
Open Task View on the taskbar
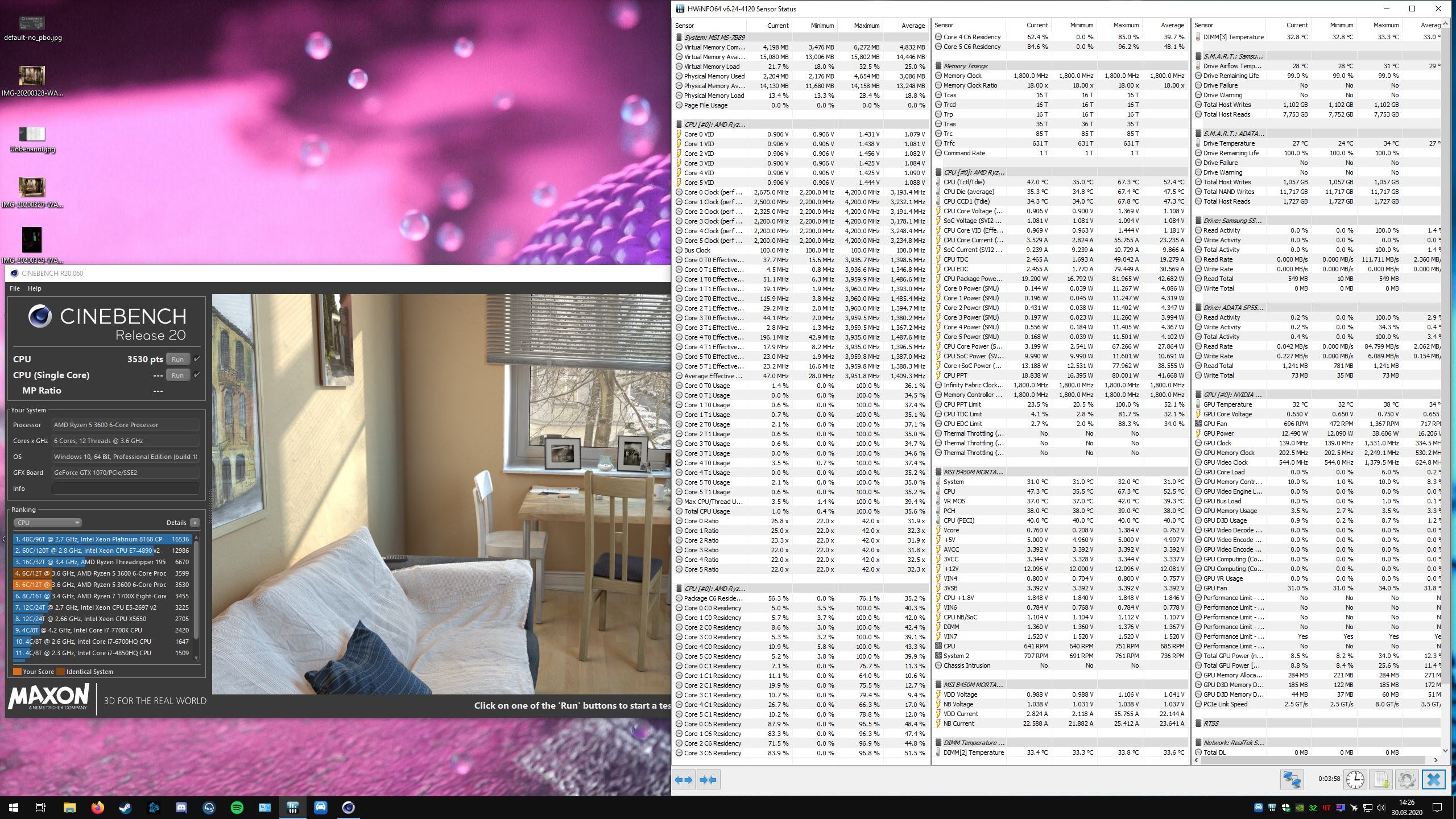tap(41, 807)
